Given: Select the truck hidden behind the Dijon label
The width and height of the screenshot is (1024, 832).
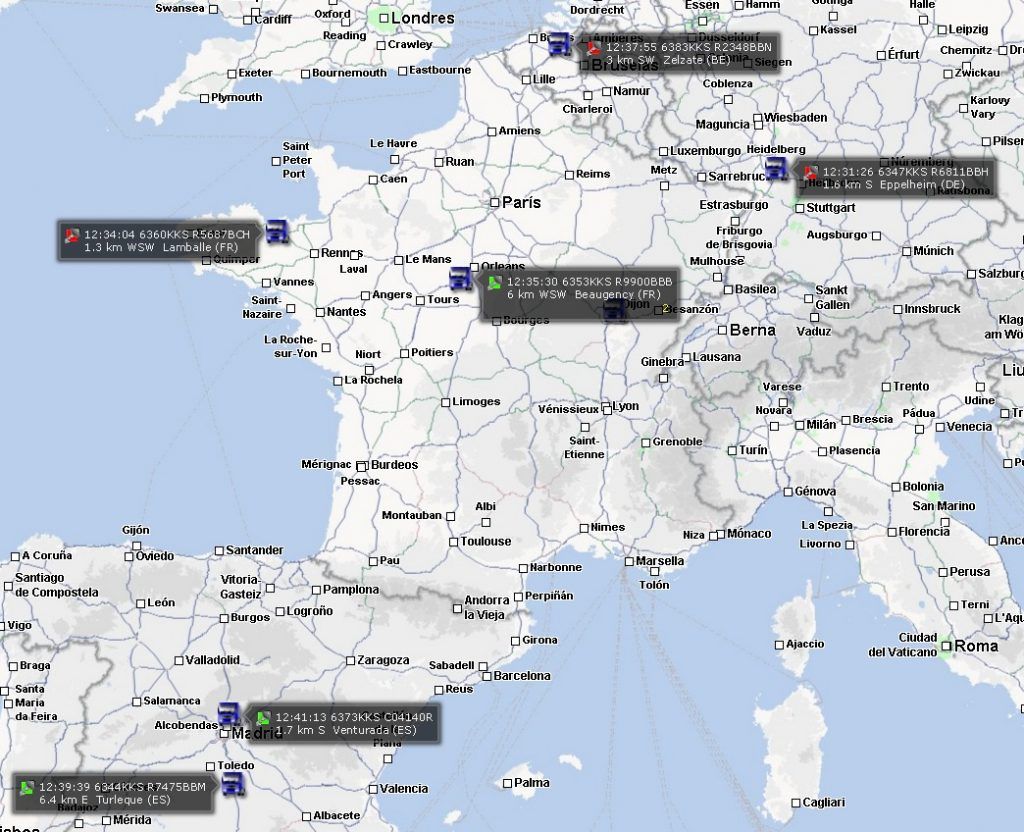Looking at the screenshot, I should pyautogui.click(x=615, y=310).
